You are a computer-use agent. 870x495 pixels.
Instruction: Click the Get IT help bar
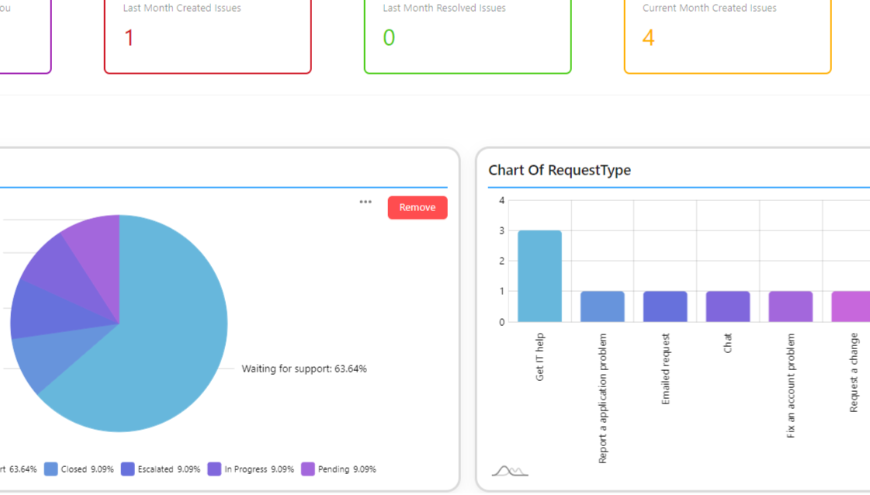coord(539,276)
